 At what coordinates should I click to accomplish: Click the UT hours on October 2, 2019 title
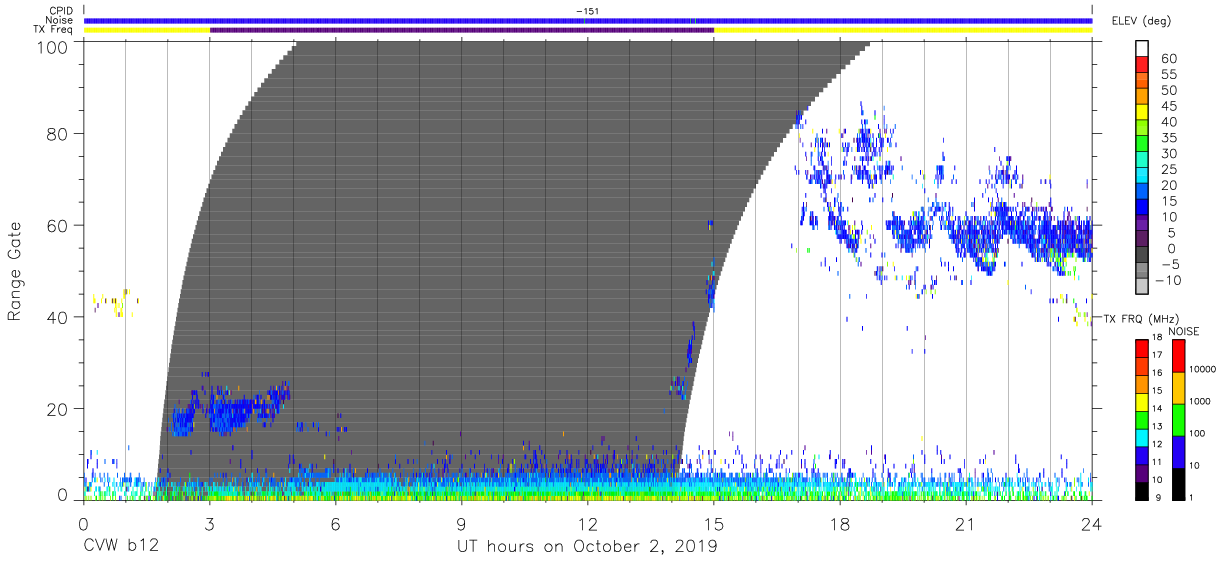[x=587, y=546]
